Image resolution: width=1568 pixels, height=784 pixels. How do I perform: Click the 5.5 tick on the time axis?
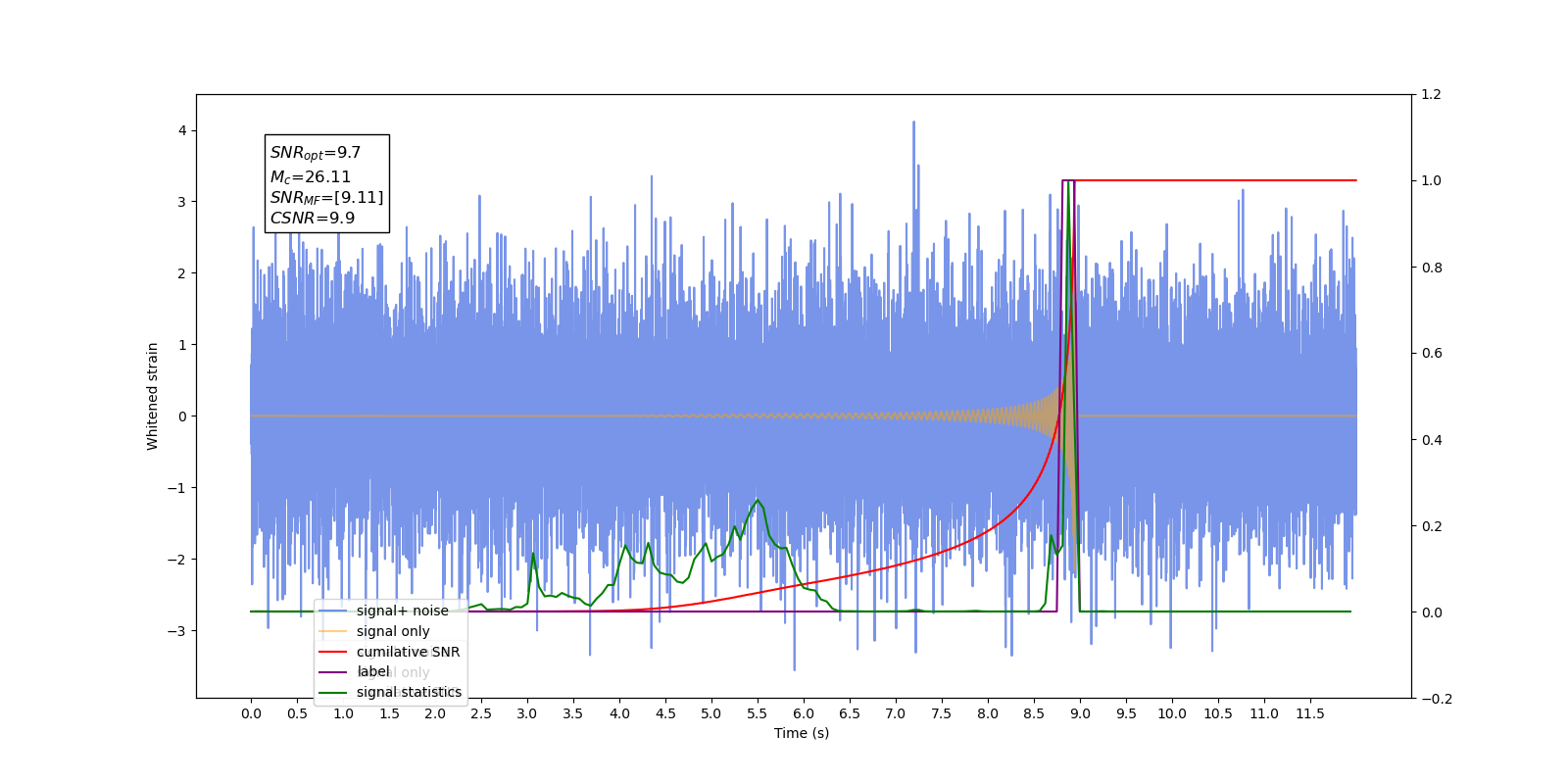tap(758, 713)
